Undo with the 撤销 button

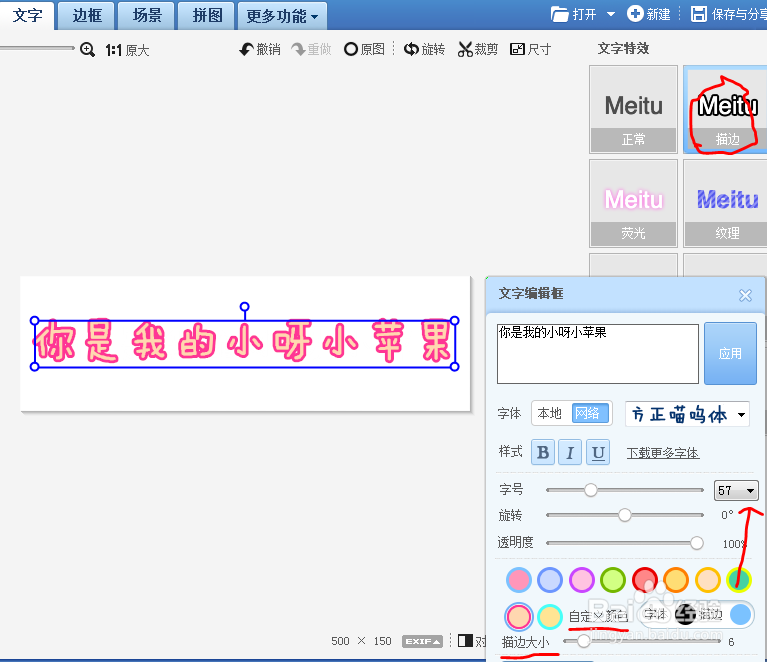[x=260, y=49]
